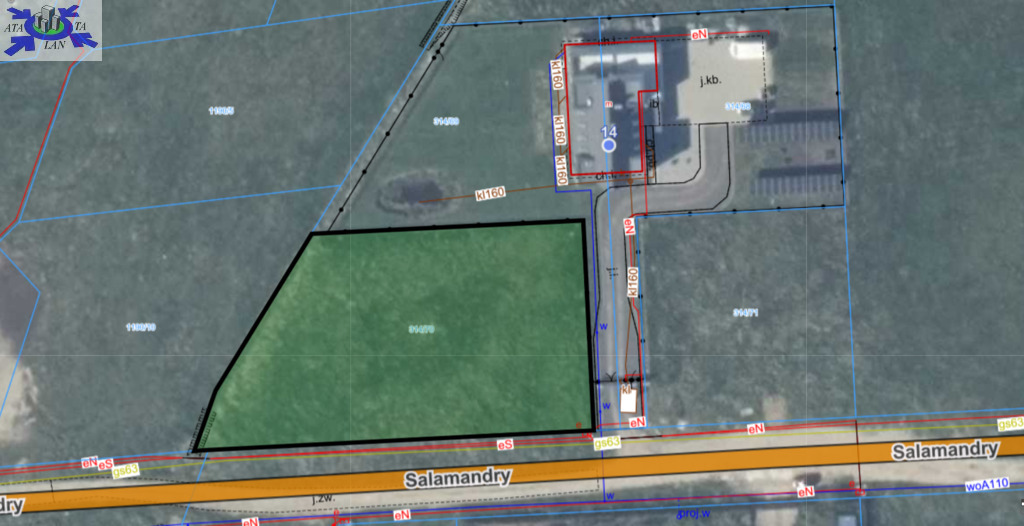Screen dimensions: 1024x526
Task: Click the red utility marker on woA110 line
Action: (855, 488)
